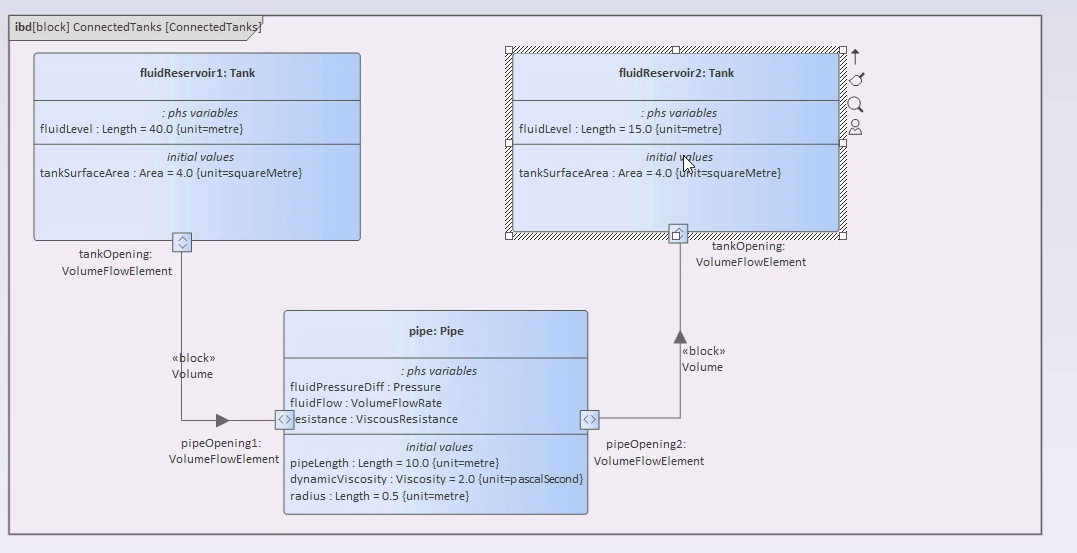
Task: Click the upward flow arrowhead toward fluidReservoir2
Action: 680,337
